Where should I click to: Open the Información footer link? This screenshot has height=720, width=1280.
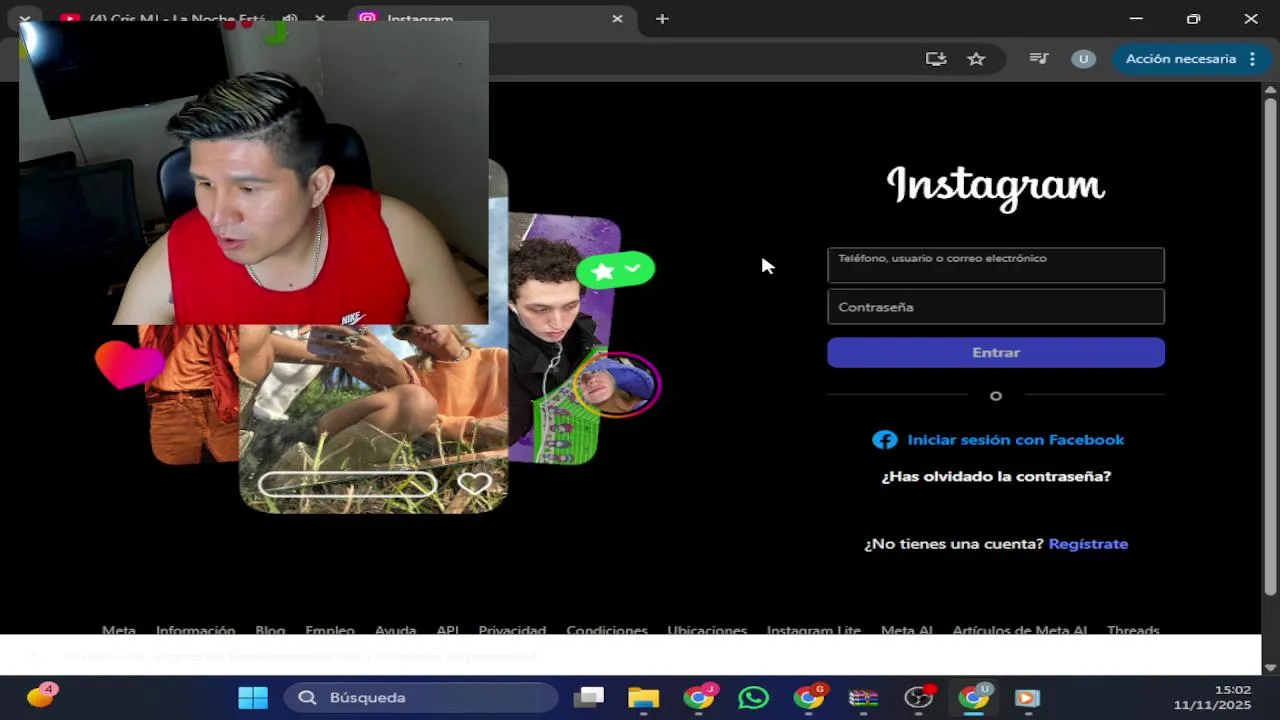point(195,630)
